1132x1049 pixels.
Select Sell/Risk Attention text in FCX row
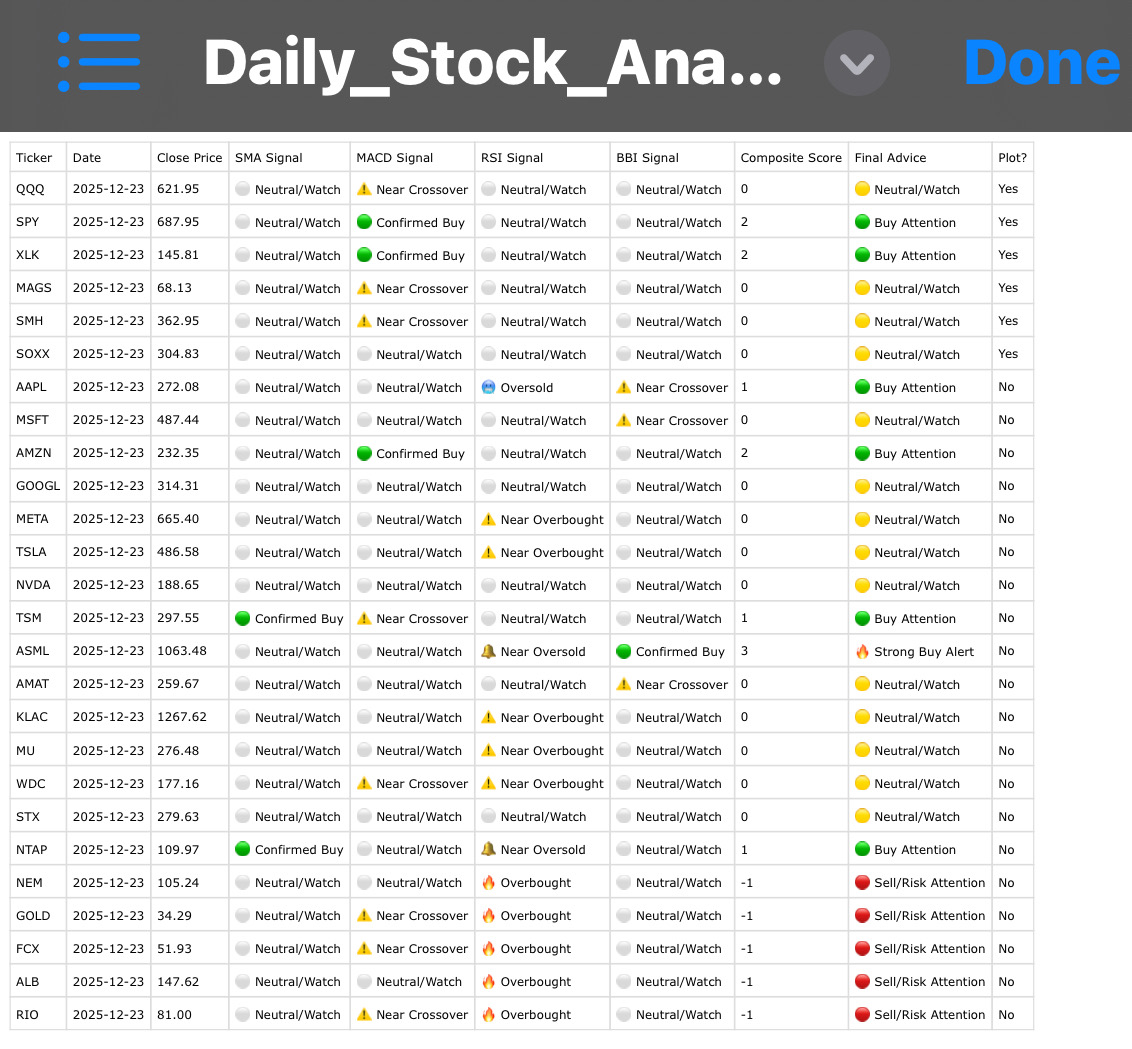(929, 949)
